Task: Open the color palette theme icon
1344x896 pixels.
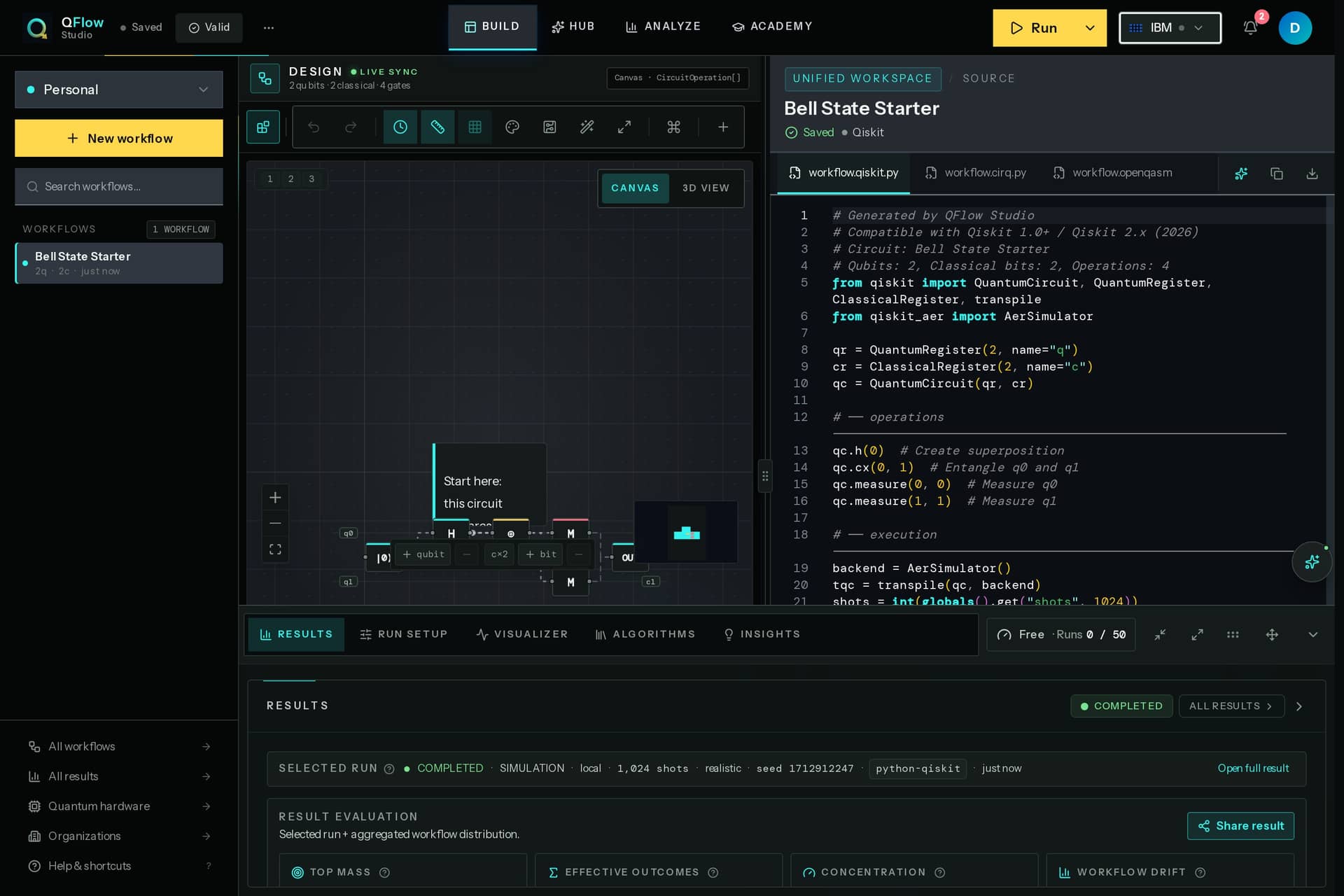Action: click(512, 127)
